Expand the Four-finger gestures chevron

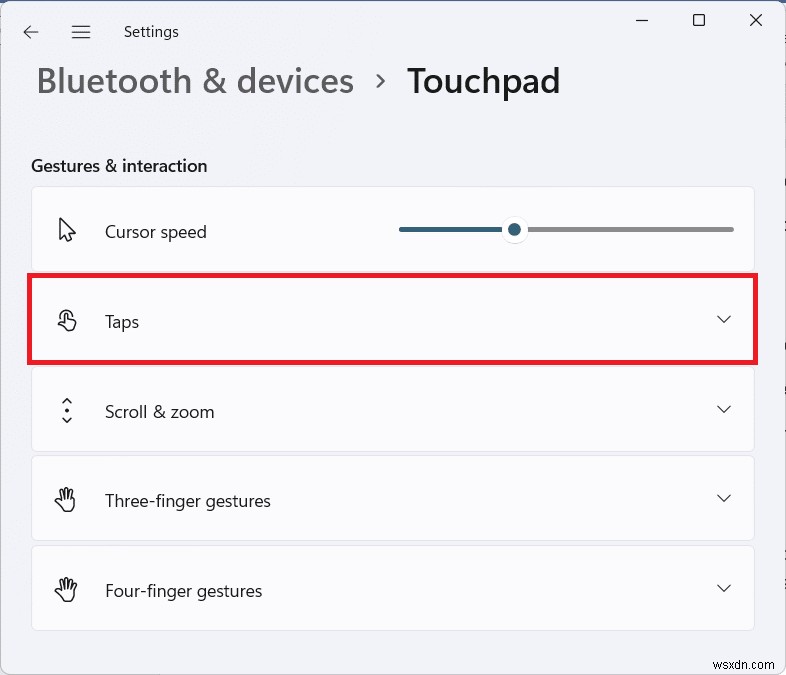click(x=724, y=588)
